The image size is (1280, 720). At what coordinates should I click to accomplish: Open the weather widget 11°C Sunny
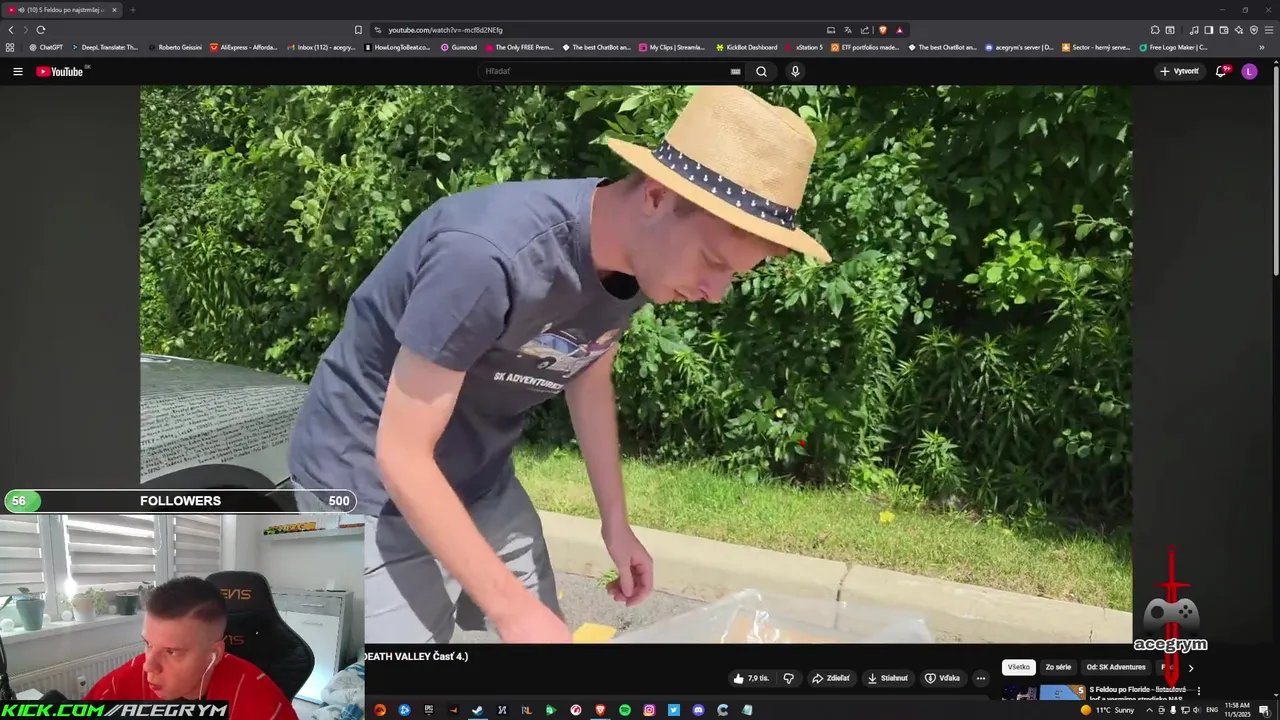coord(1107,710)
